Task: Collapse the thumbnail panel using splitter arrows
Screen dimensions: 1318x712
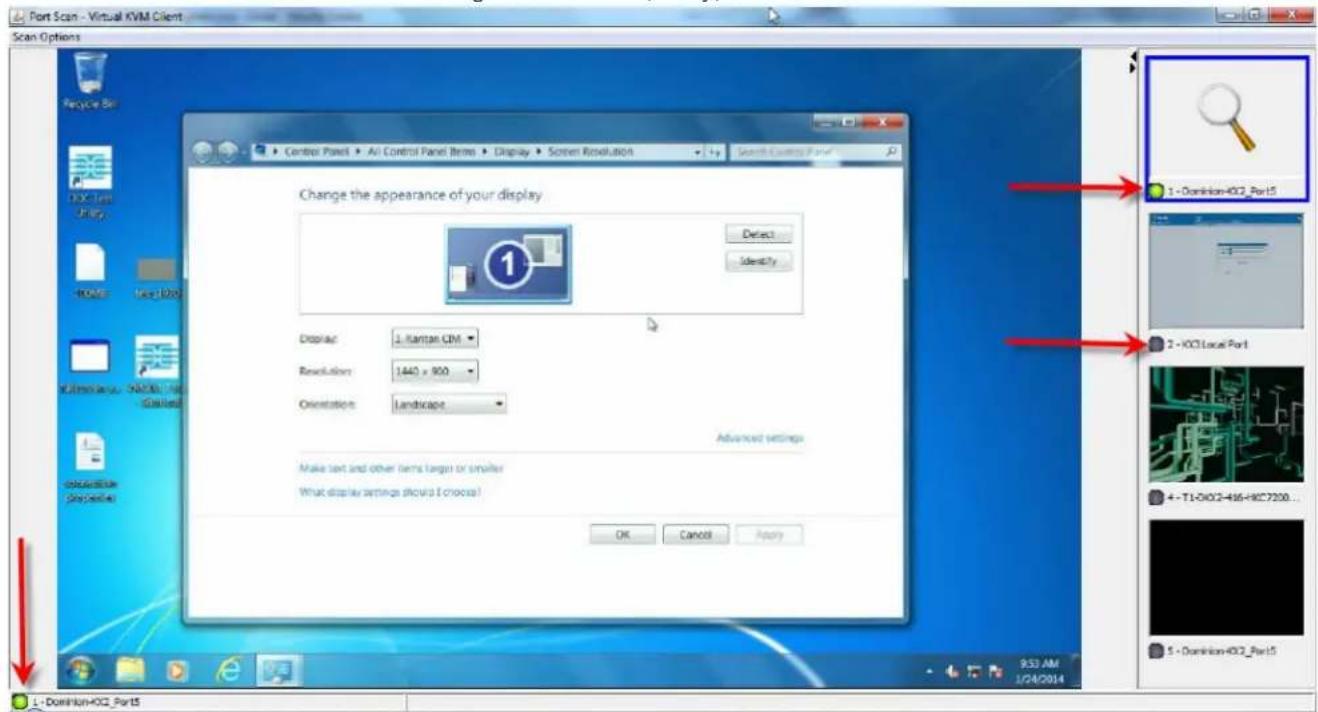Action: tap(1133, 61)
